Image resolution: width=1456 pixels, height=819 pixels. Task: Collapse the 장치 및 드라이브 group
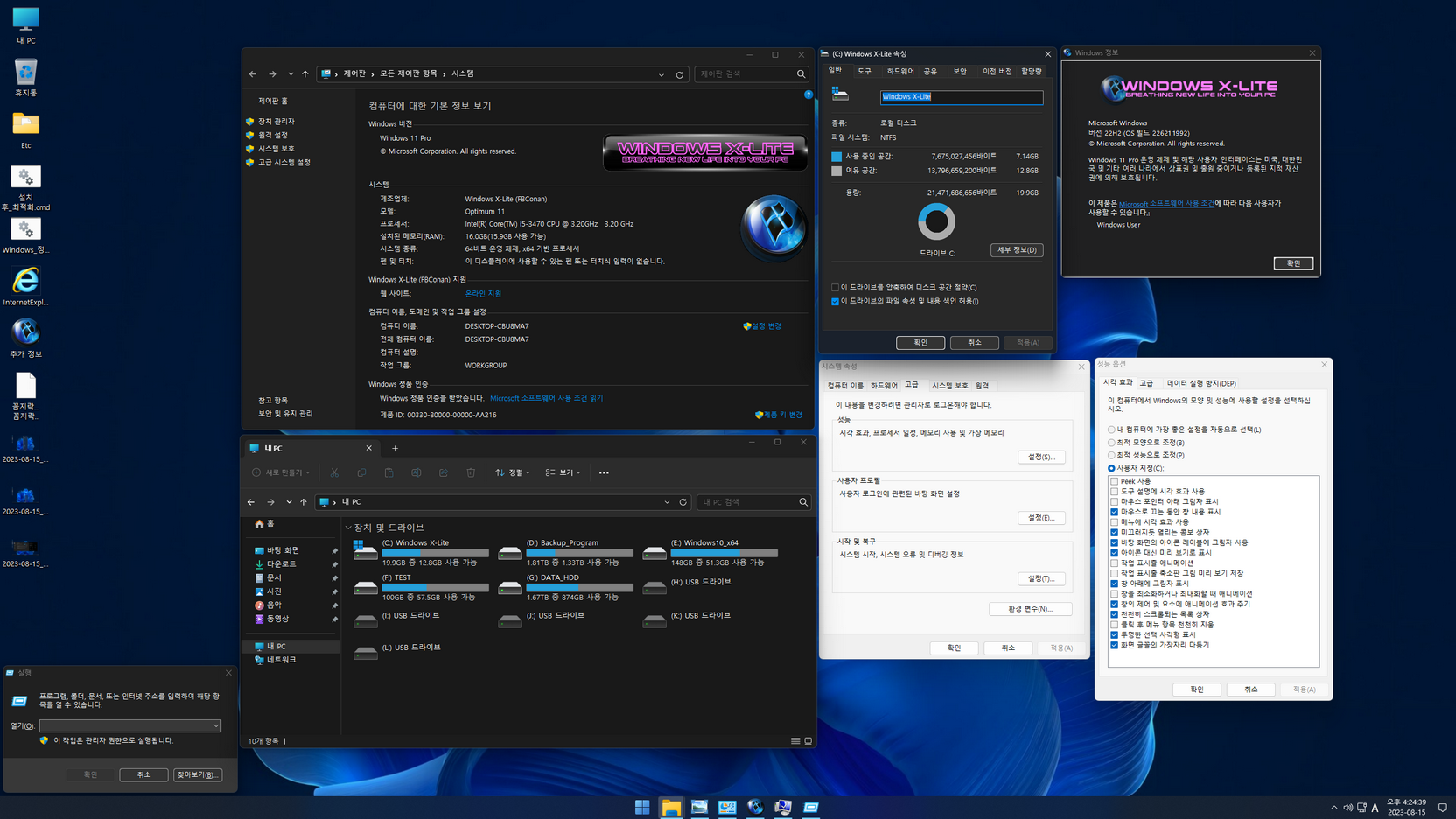348,528
